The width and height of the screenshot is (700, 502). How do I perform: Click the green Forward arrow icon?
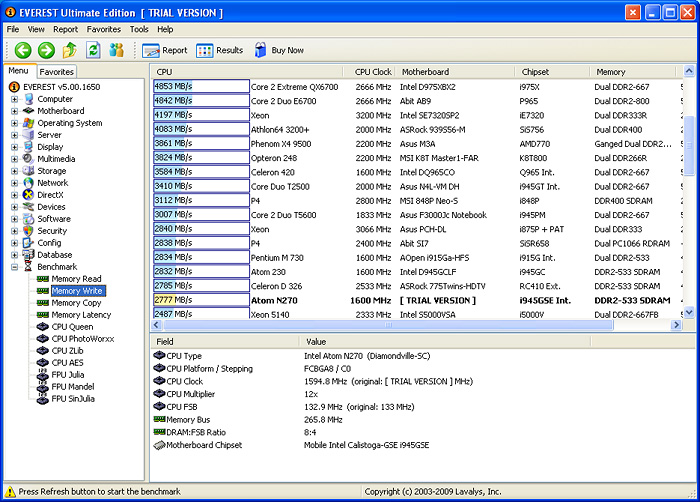pos(46,50)
